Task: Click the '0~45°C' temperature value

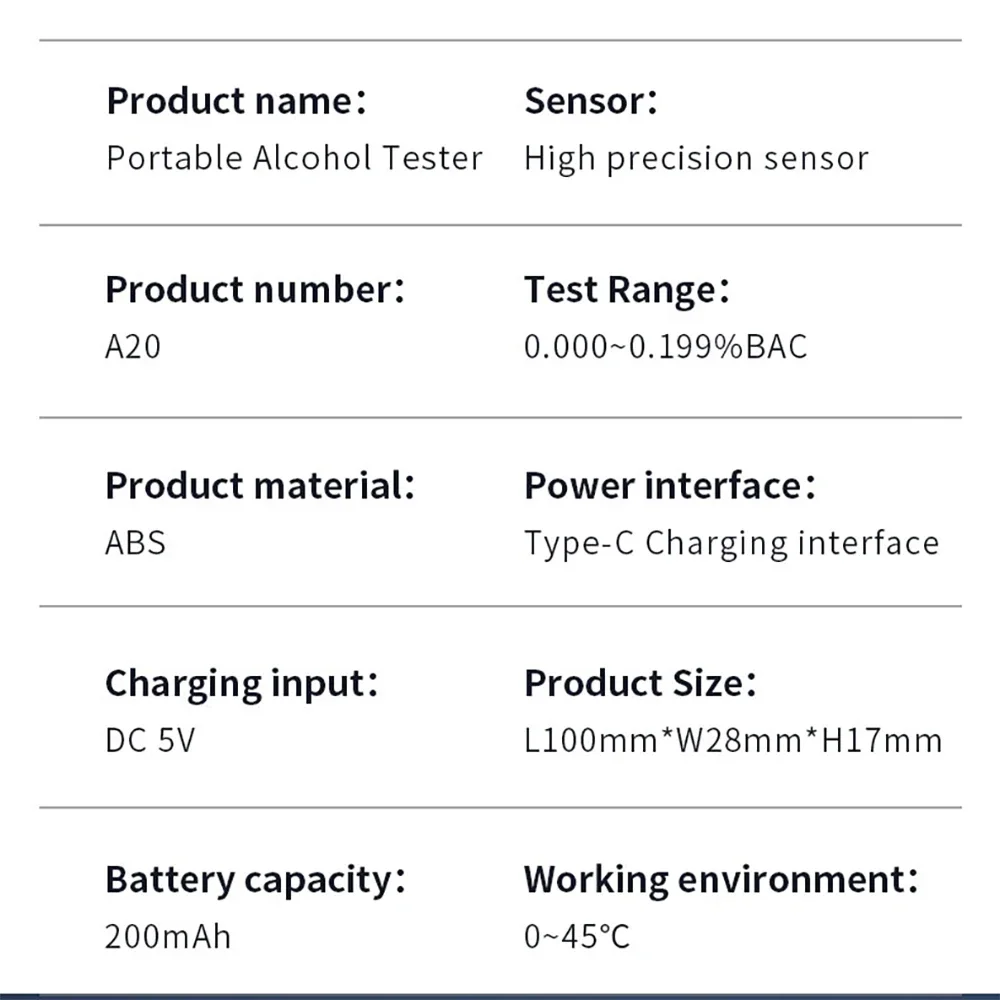Action: coord(577,937)
